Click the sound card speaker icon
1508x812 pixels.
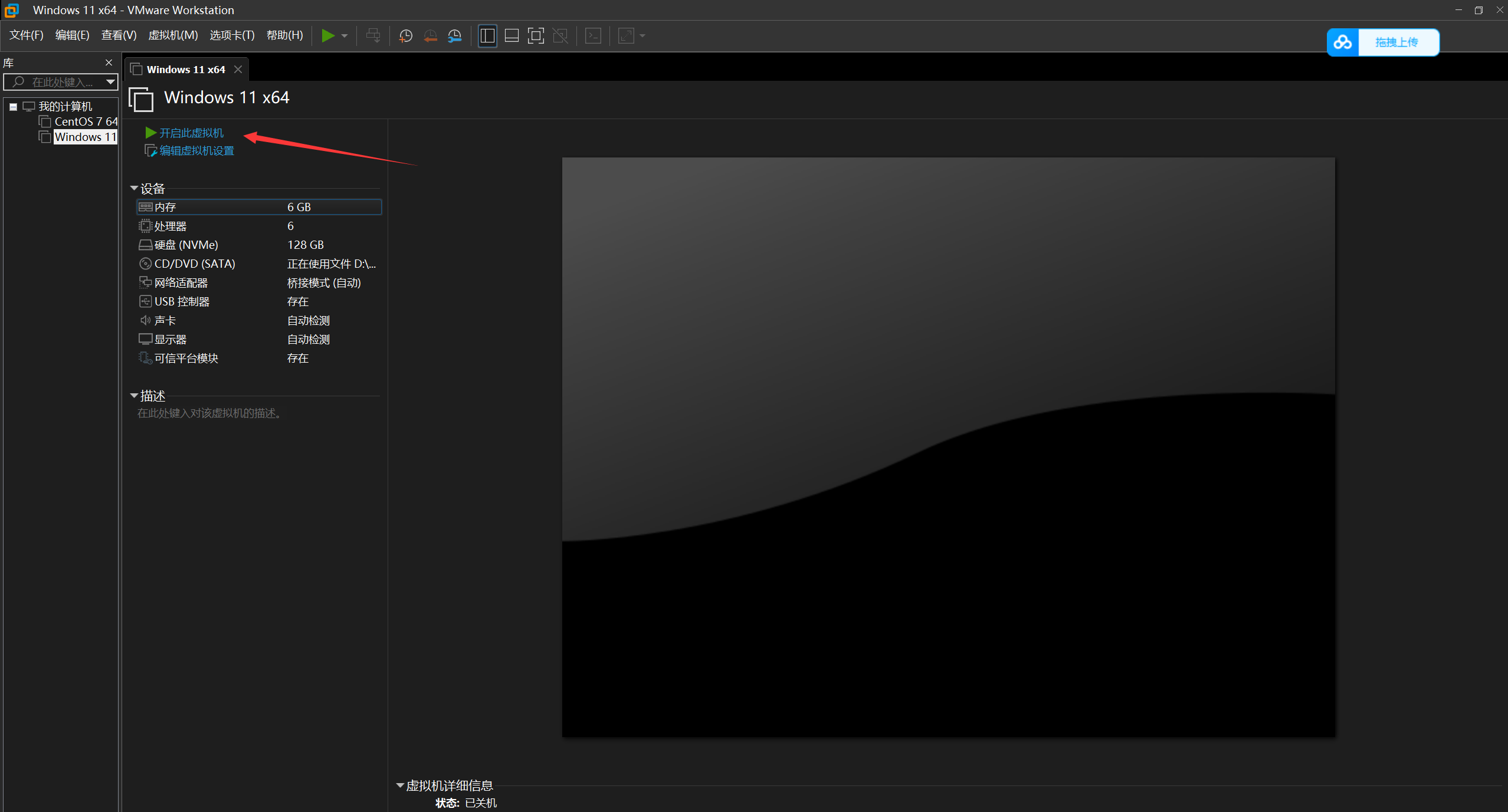145,320
